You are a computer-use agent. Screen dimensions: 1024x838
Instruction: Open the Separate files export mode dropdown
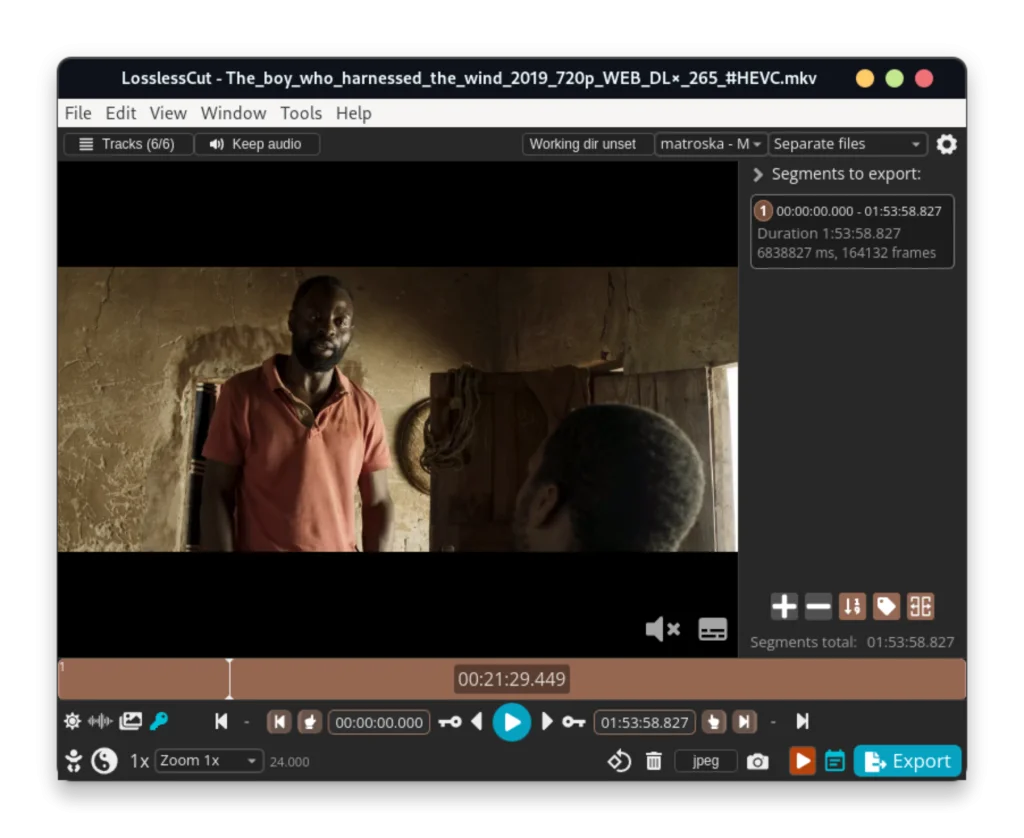click(846, 143)
